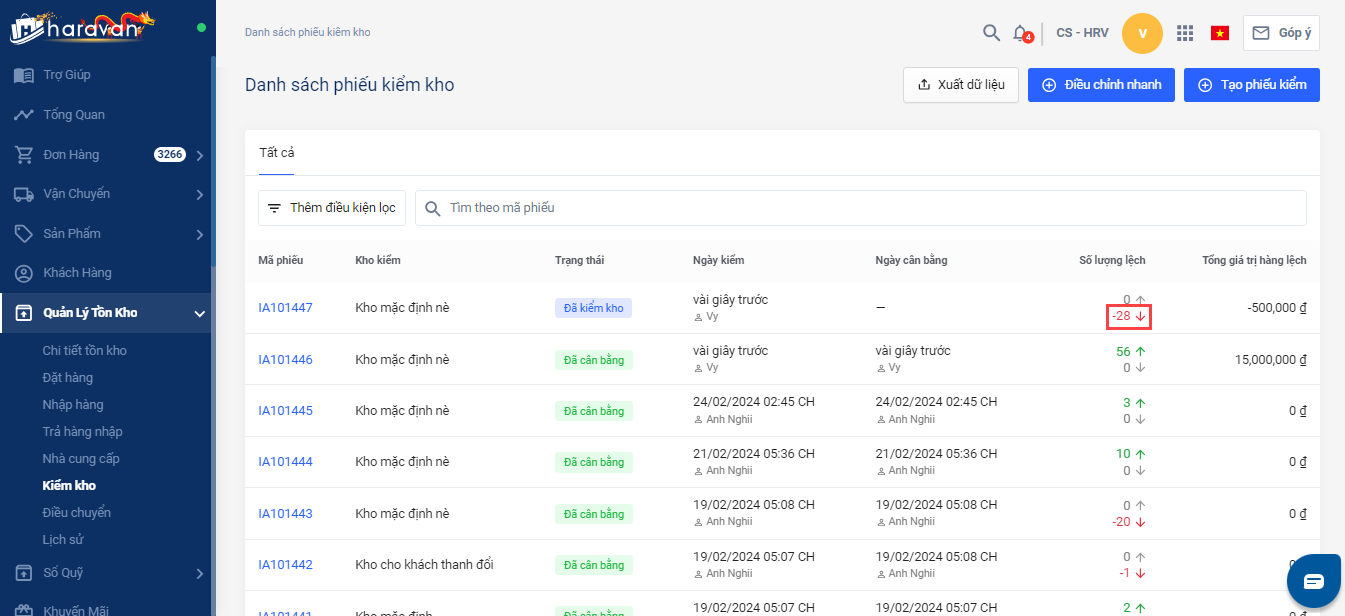This screenshot has width=1345, height=616.
Task: Go to Chi tiết tồn kho
Action: 84,351
